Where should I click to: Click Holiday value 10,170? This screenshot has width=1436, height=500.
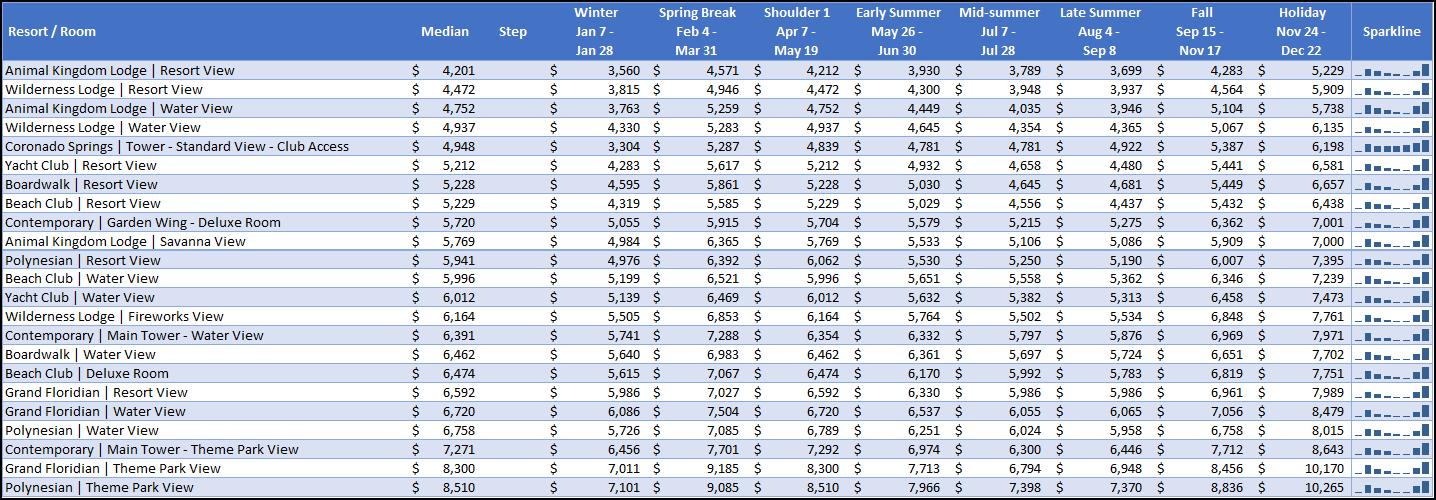coord(1323,468)
